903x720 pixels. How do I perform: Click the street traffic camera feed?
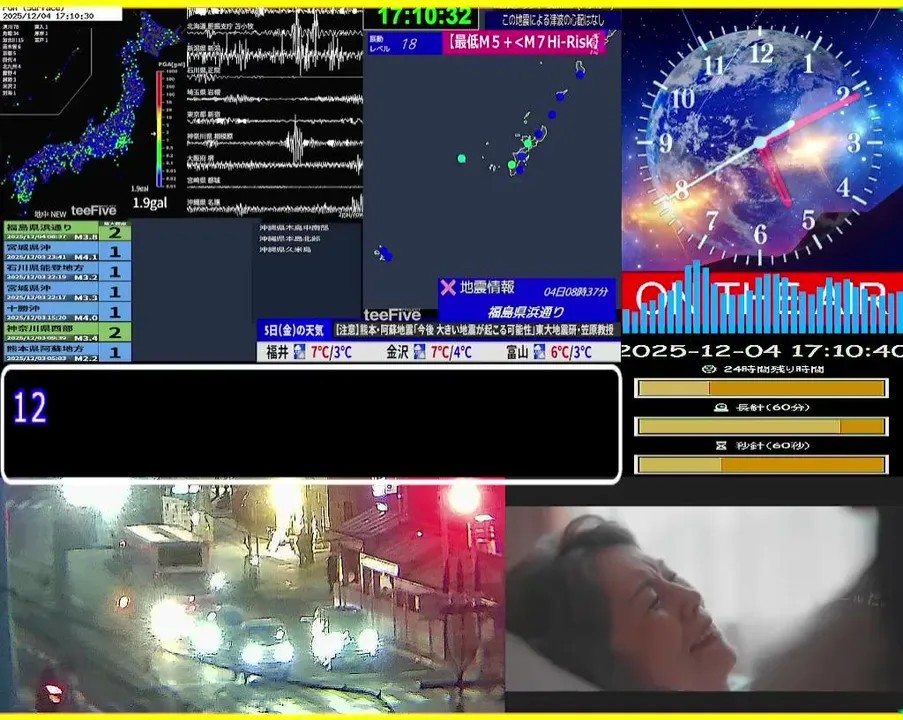(253, 598)
